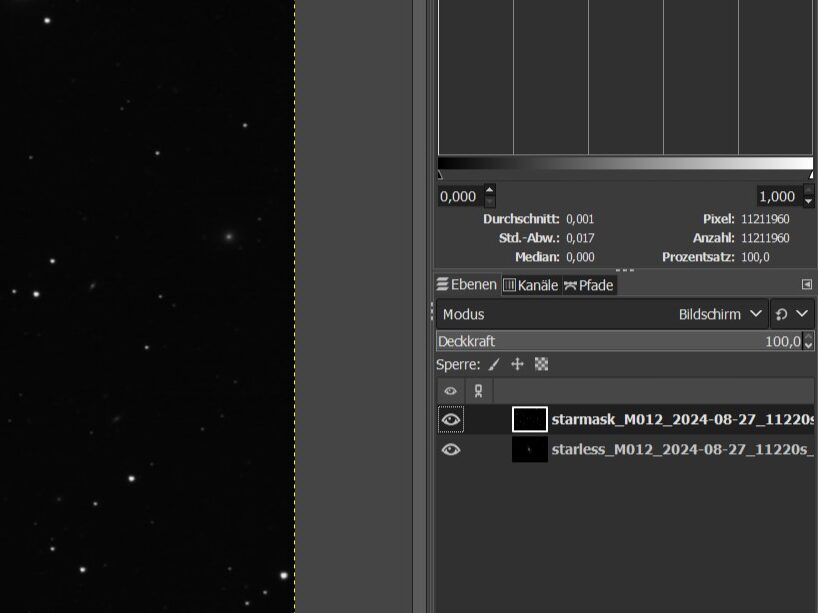This screenshot has height=613, width=818.
Task: Click the histogram graph area
Action: click(625, 77)
